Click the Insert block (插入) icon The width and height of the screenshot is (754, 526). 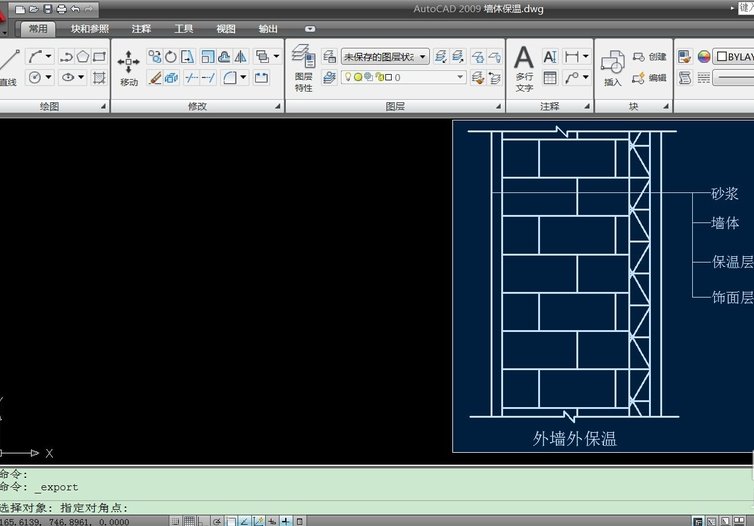[613, 68]
